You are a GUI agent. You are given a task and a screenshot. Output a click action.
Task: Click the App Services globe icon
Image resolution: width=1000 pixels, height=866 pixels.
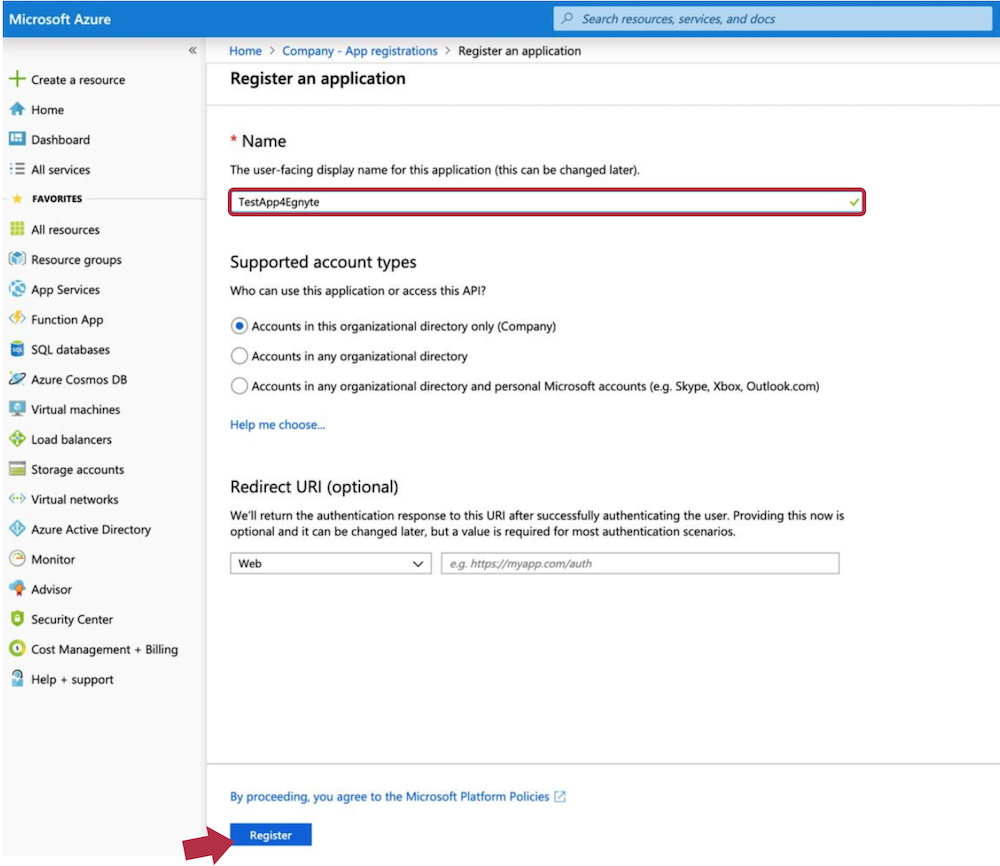point(17,289)
